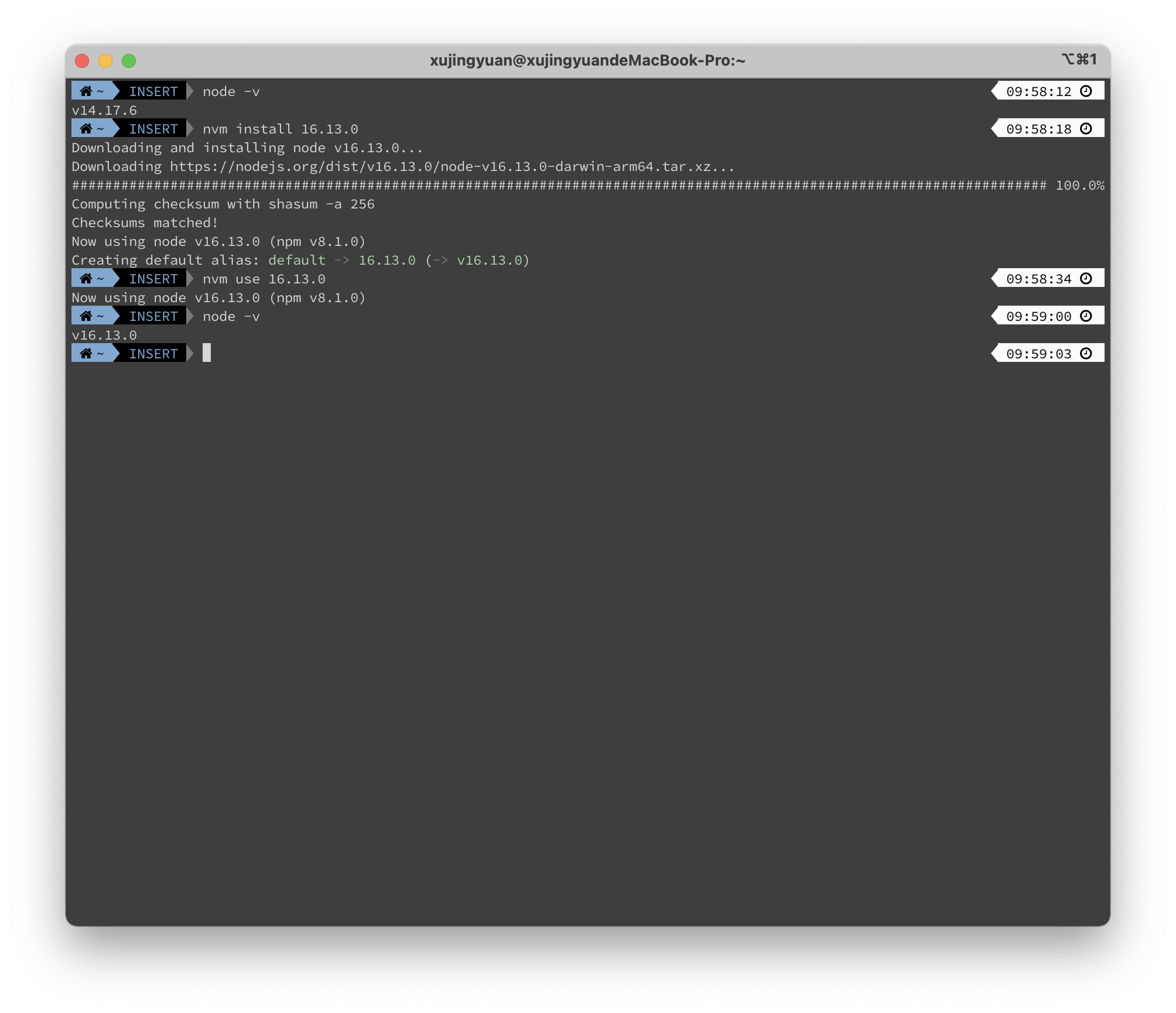Click the window title xujingyuan@xujingyuandeMacBook-Pro
The height and width of the screenshot is (1013, 1176).
587,60
